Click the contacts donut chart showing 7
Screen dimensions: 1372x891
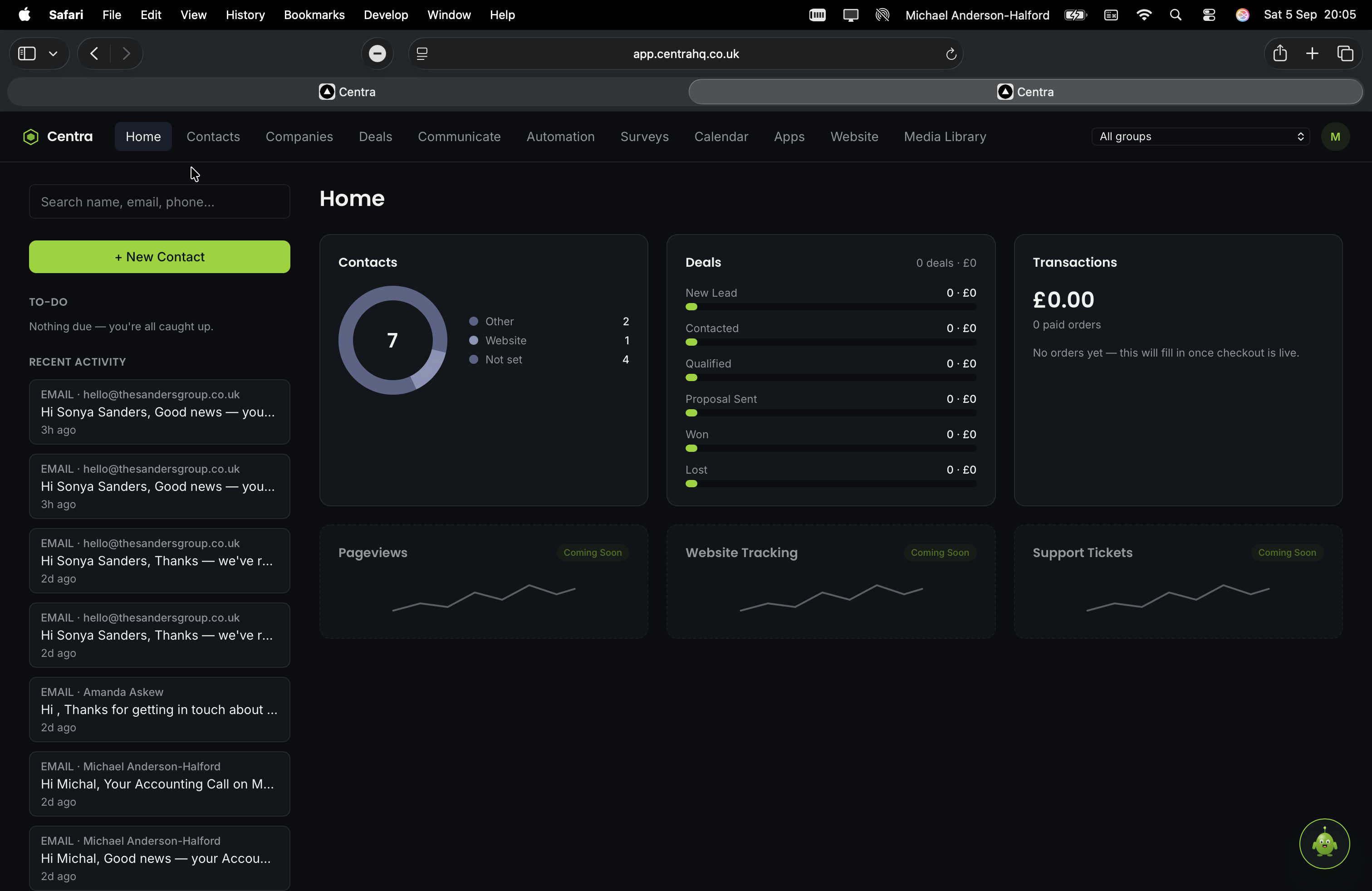pyautogui.click(x=392, y=340)
